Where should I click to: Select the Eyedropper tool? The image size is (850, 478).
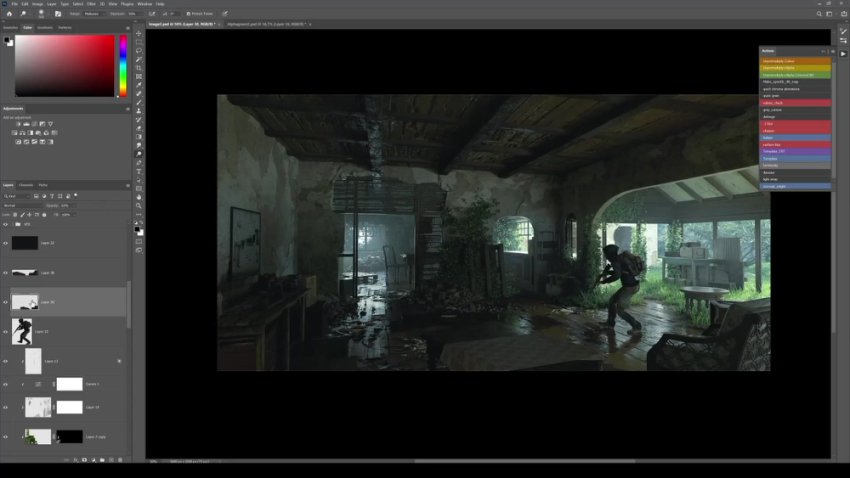139,85
